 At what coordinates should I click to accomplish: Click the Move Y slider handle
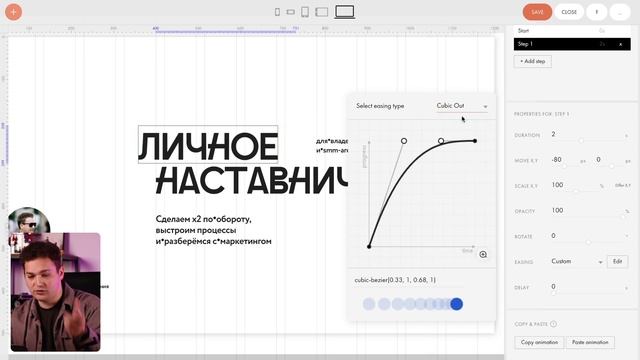(x=611, y=166)
